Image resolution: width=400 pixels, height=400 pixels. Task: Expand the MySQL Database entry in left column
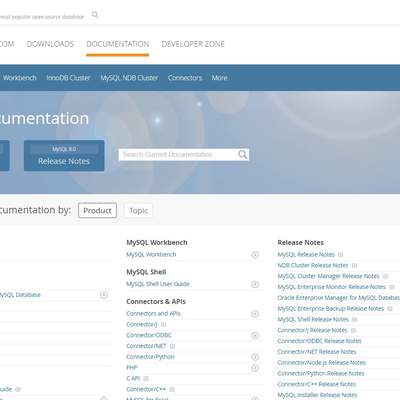[104, 295]
